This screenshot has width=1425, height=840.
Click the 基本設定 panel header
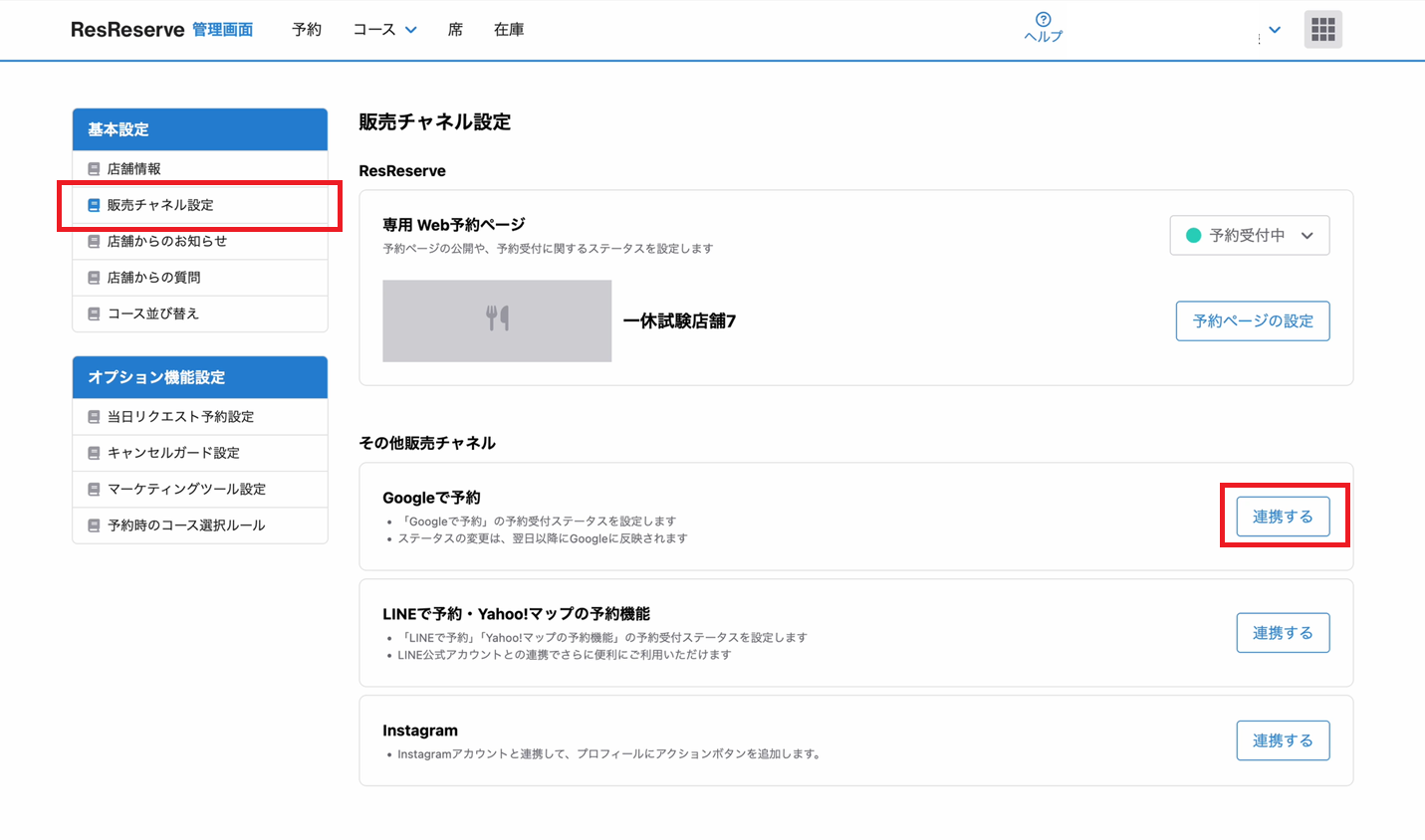[x=200, y=129]
